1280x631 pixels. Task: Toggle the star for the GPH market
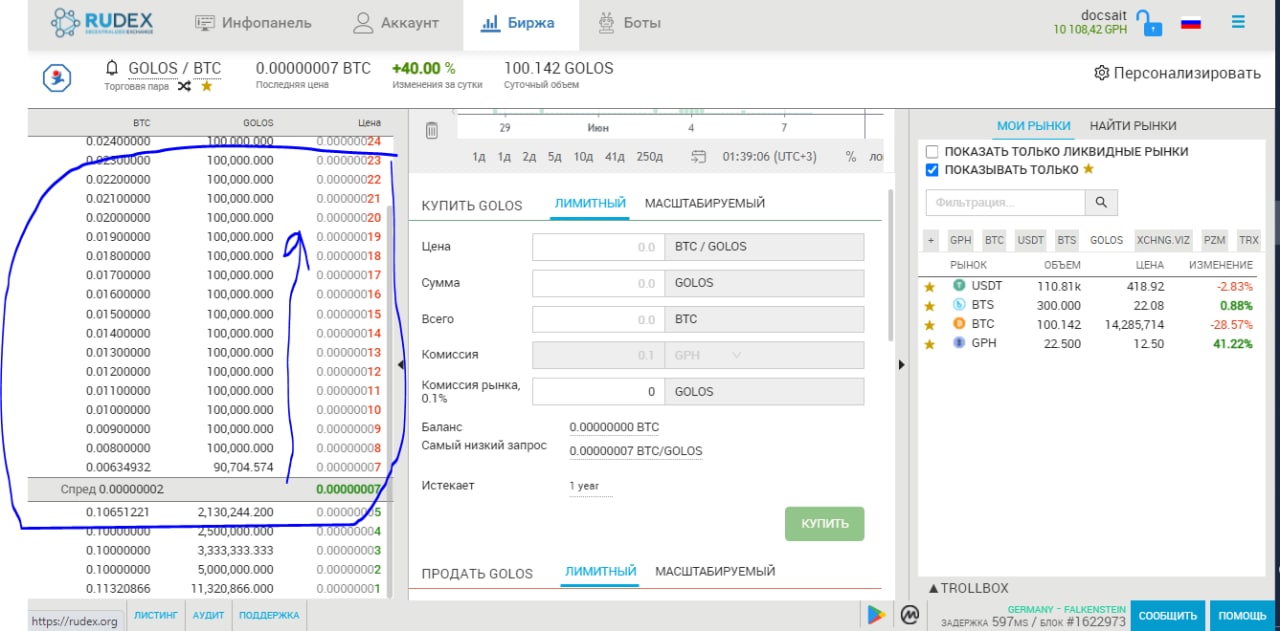point(929,344)
